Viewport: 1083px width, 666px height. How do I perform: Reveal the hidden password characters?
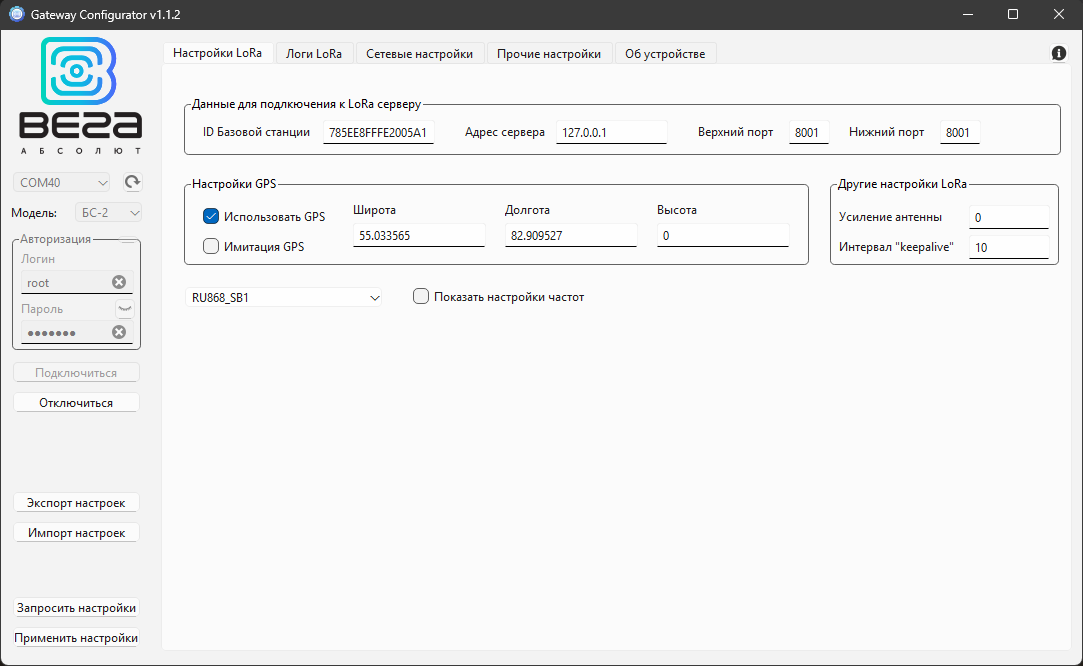point(125,308)
